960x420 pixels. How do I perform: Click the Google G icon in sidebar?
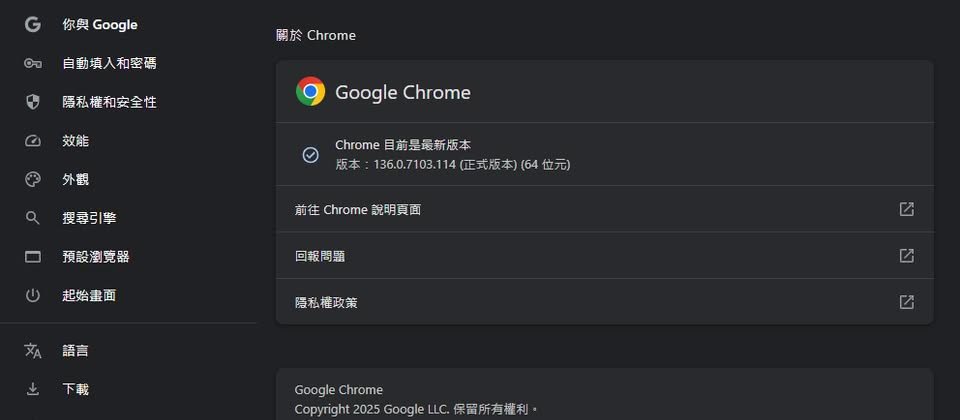32,24
